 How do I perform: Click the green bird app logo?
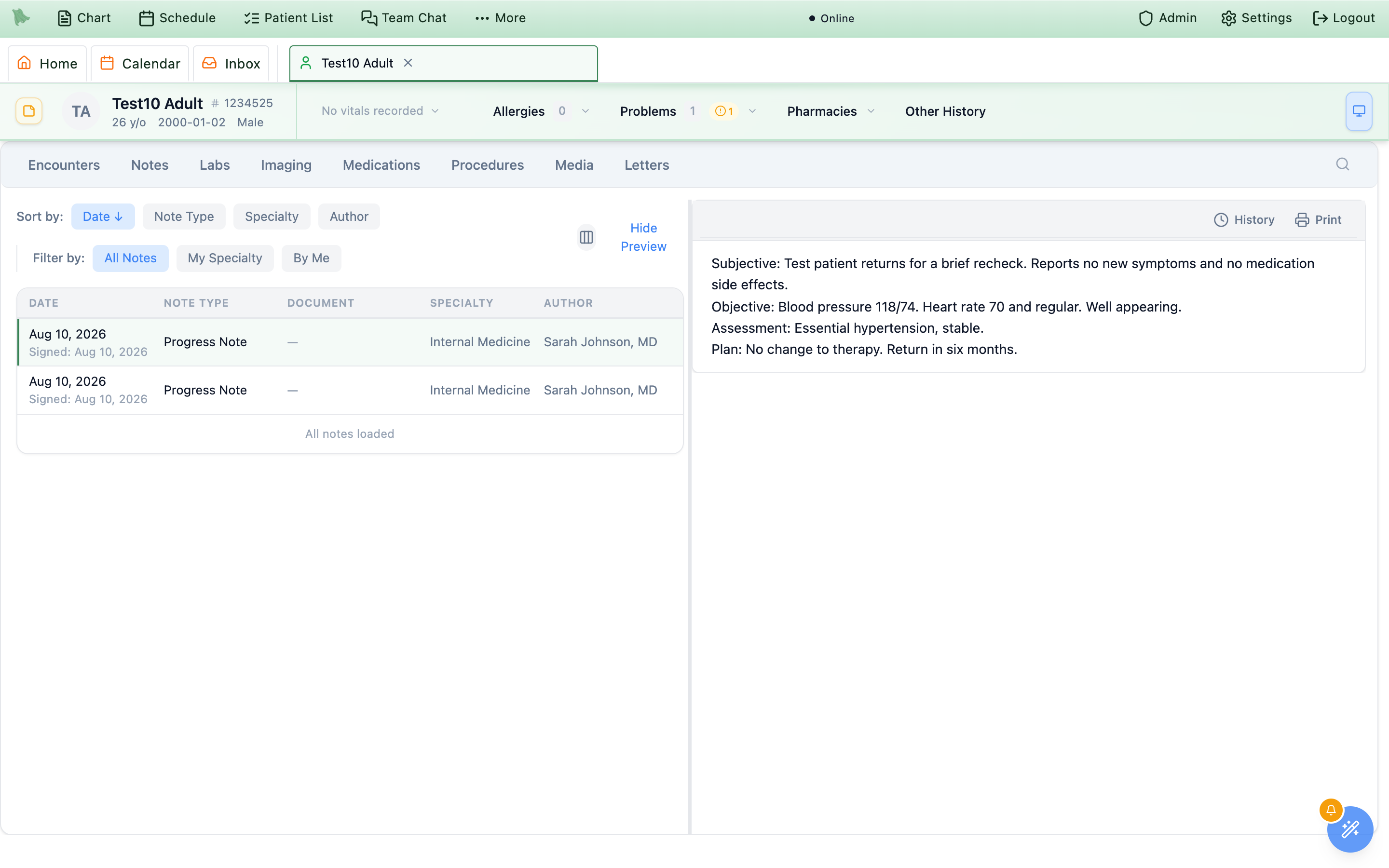(x=21, y=18)
